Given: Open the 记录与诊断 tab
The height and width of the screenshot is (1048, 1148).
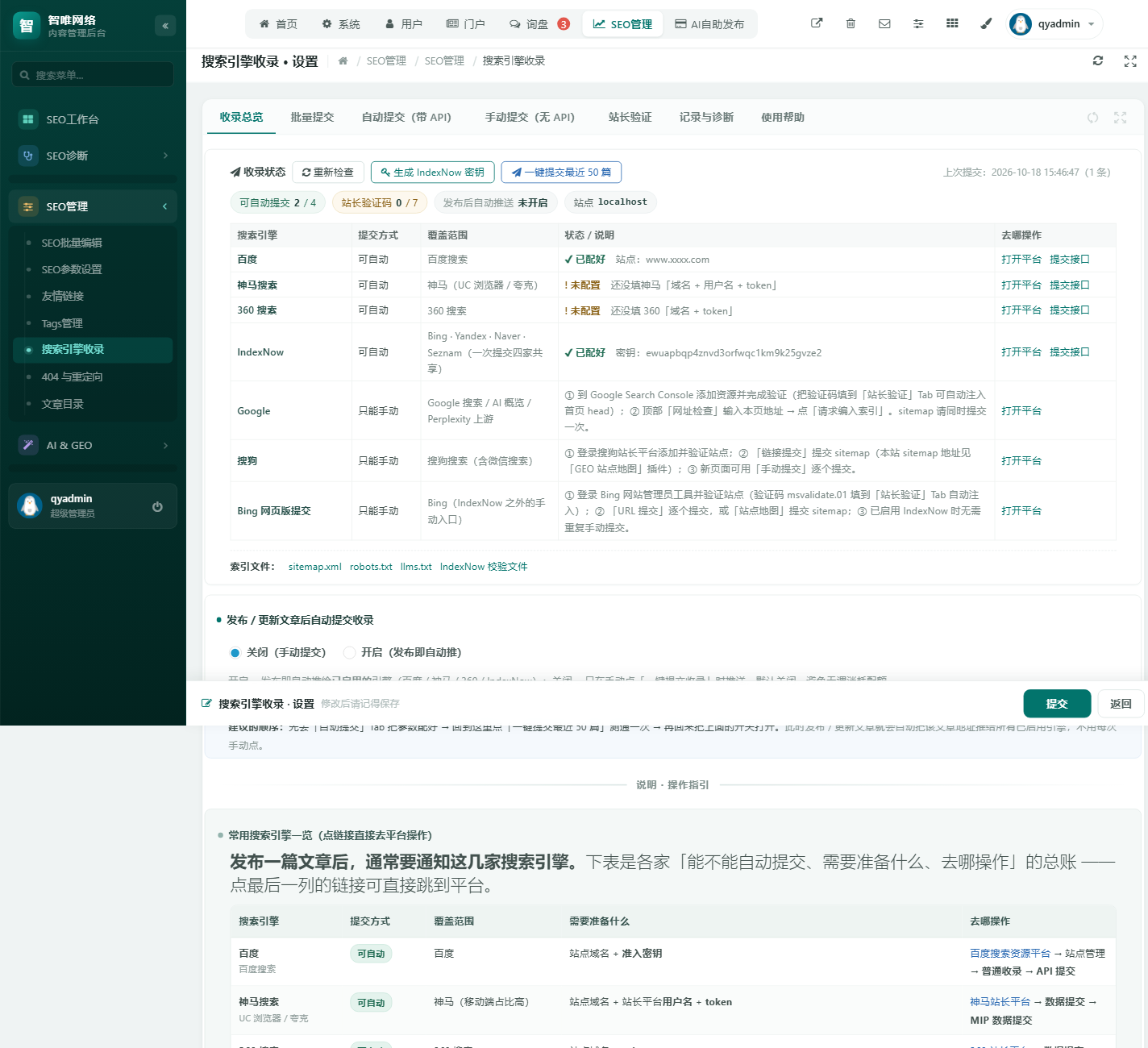Looking at the screenshot, I should click(x=706, y=117).
